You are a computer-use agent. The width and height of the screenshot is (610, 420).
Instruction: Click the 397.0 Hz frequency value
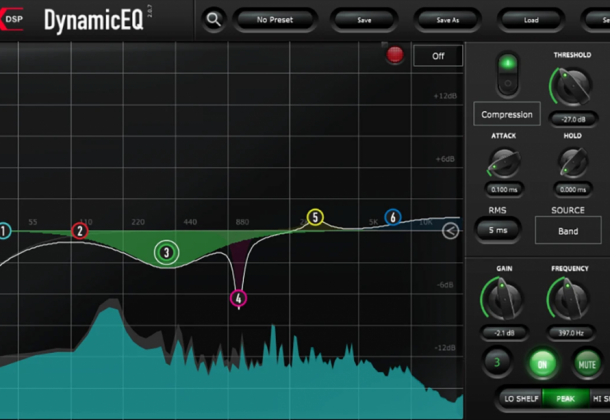point(571,333)
